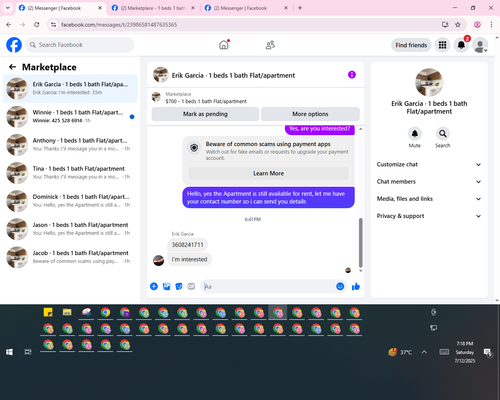
Task: Switch to the third Messenger Facebook tab
Action: (x=247, y=8)
